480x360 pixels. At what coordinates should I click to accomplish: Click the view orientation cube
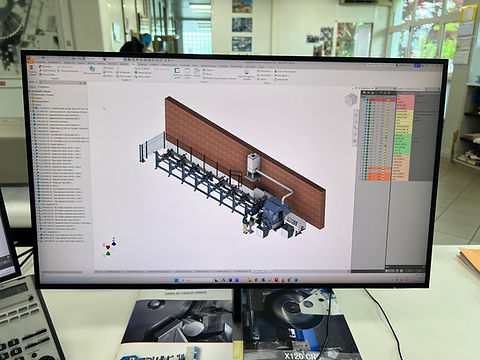pos(350,99)
